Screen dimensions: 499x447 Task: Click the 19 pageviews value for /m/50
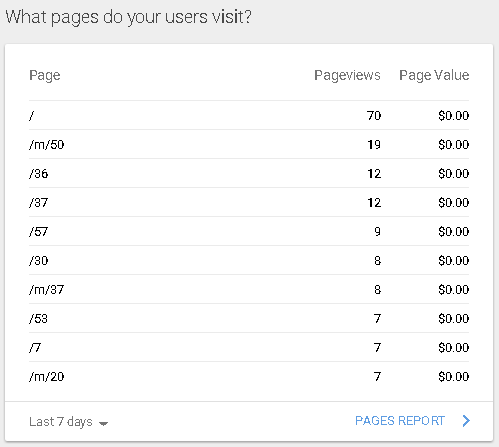click(374, 145)
